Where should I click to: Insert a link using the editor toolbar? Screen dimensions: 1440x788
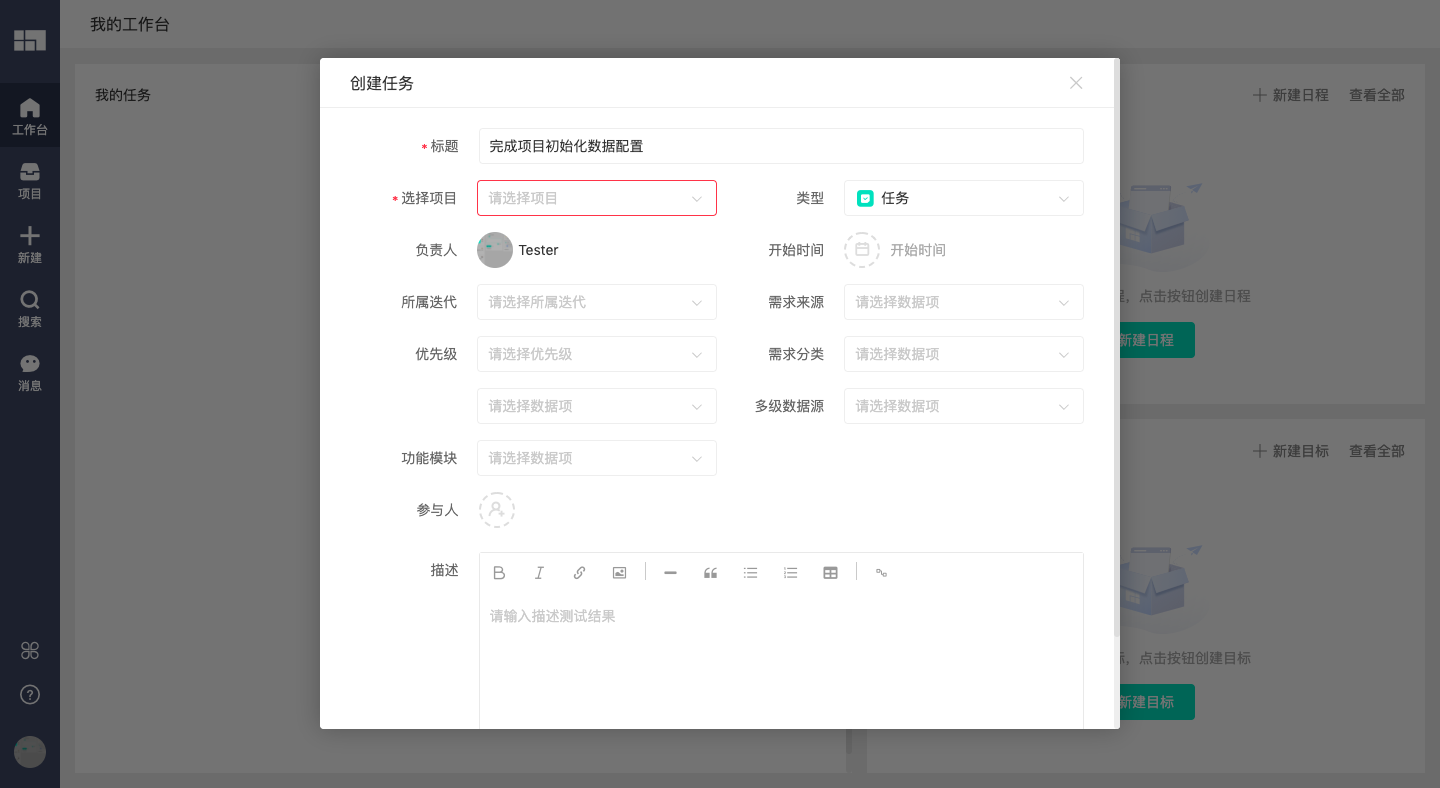(x=579, y=573)
